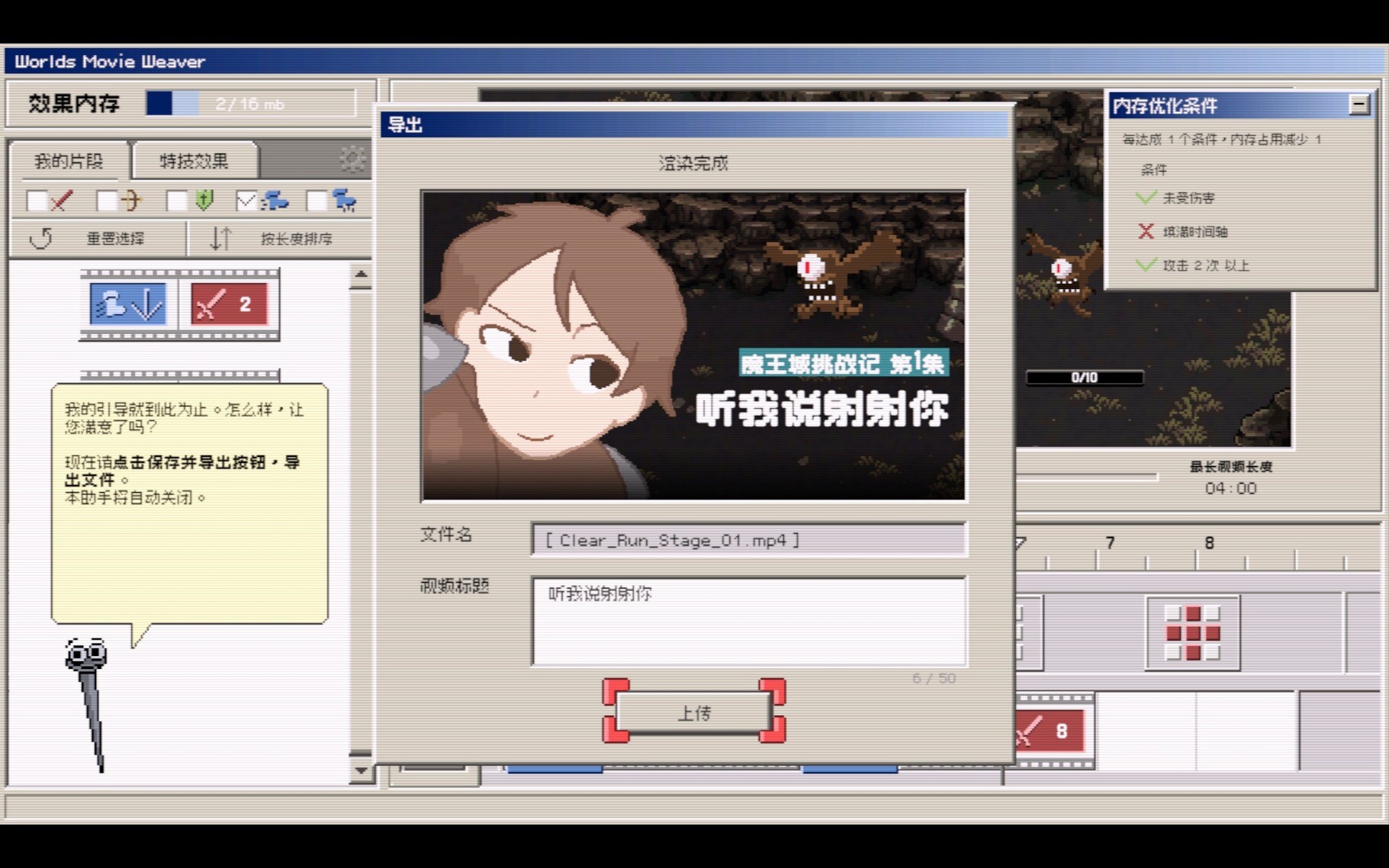Uncheck the blue dash boot filter

coord(246,201)
